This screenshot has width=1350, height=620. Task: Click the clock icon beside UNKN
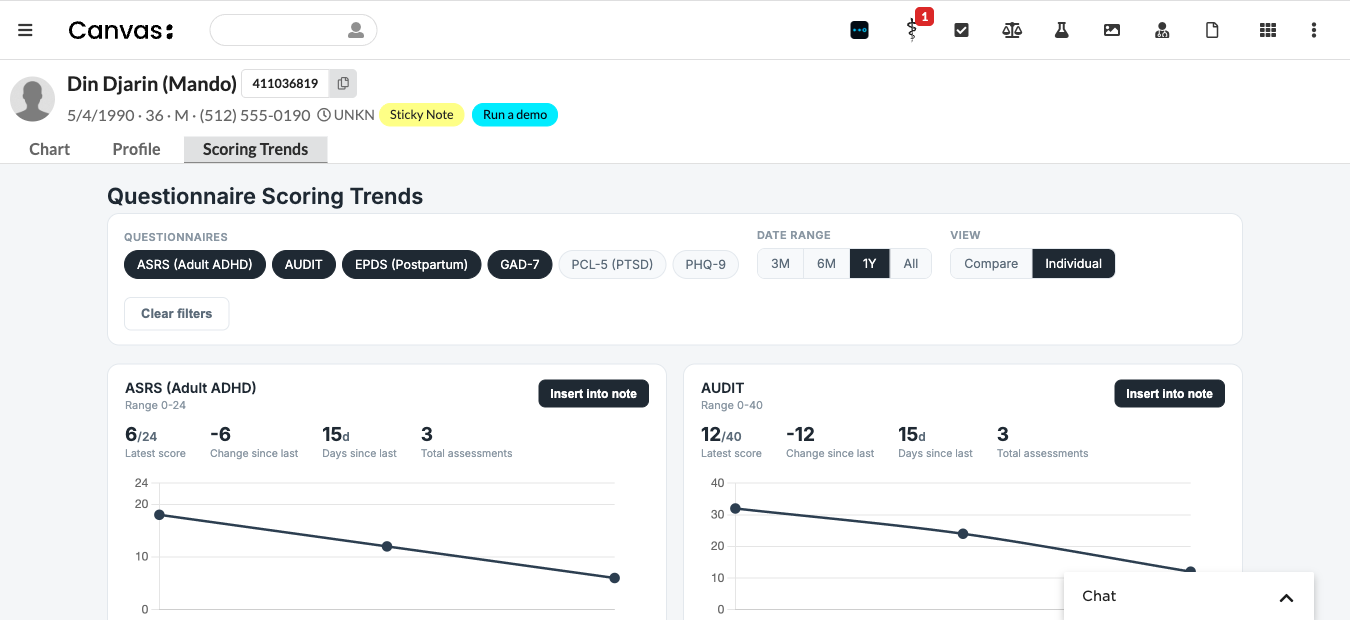coord(324,115)
